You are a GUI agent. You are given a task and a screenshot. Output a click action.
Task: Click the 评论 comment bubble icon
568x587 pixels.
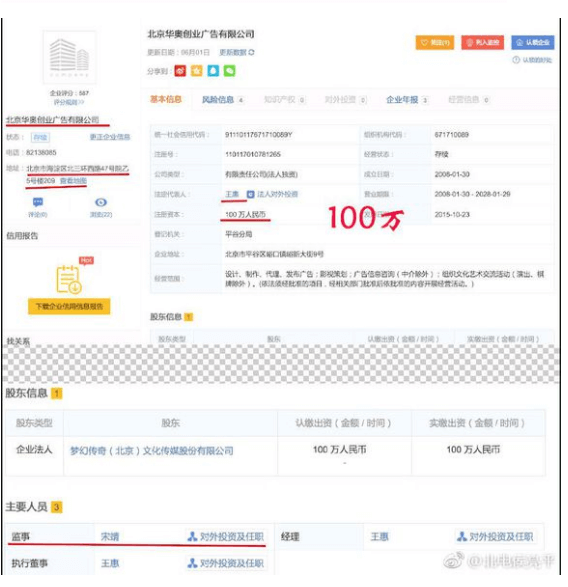click(38, 203)
